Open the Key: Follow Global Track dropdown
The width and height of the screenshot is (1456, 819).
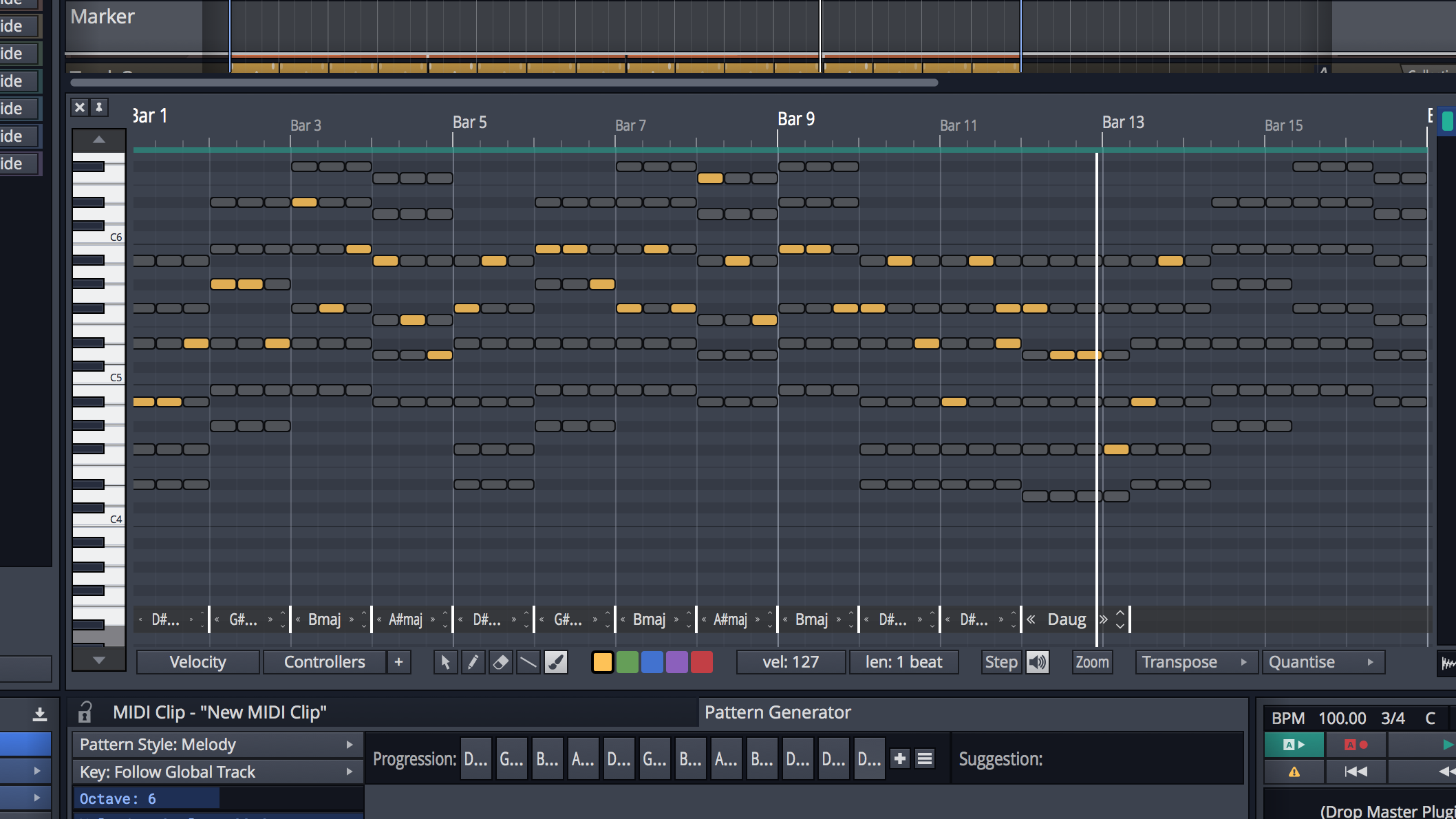(x=217, y=772)
